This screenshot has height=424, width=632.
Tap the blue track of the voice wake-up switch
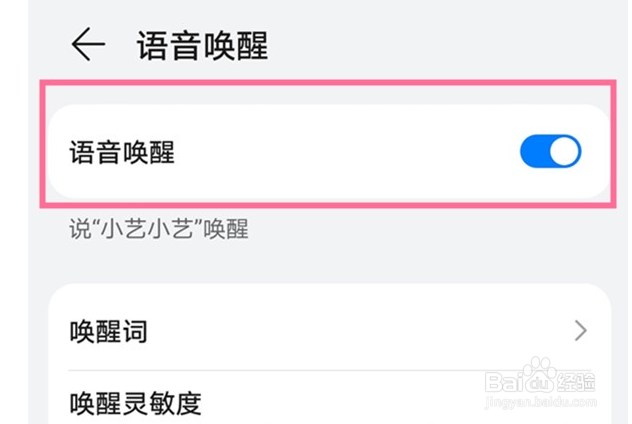click(x=534, y=152)
